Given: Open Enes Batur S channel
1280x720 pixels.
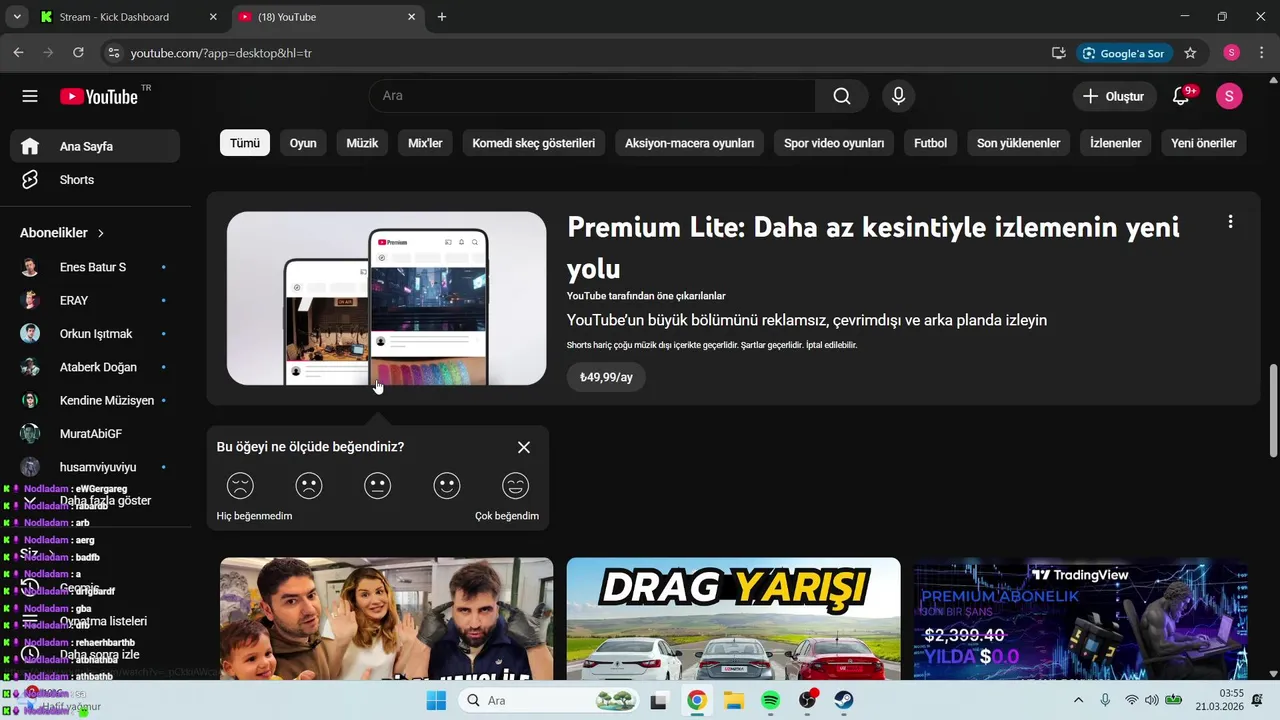Looking at the screenshot, I should pyautogui.click(x=95, y=267).
